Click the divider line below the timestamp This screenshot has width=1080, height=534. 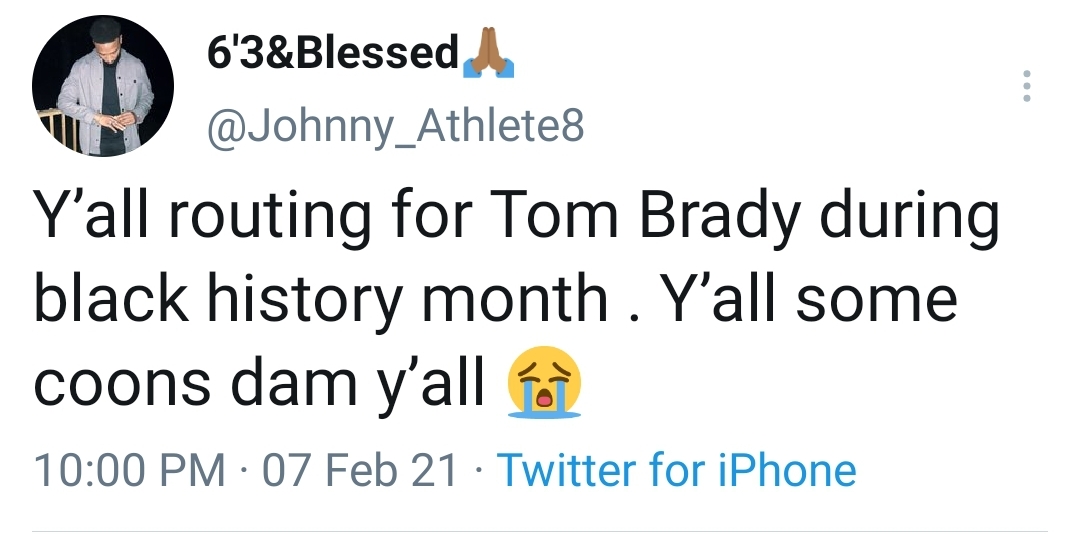540,531
